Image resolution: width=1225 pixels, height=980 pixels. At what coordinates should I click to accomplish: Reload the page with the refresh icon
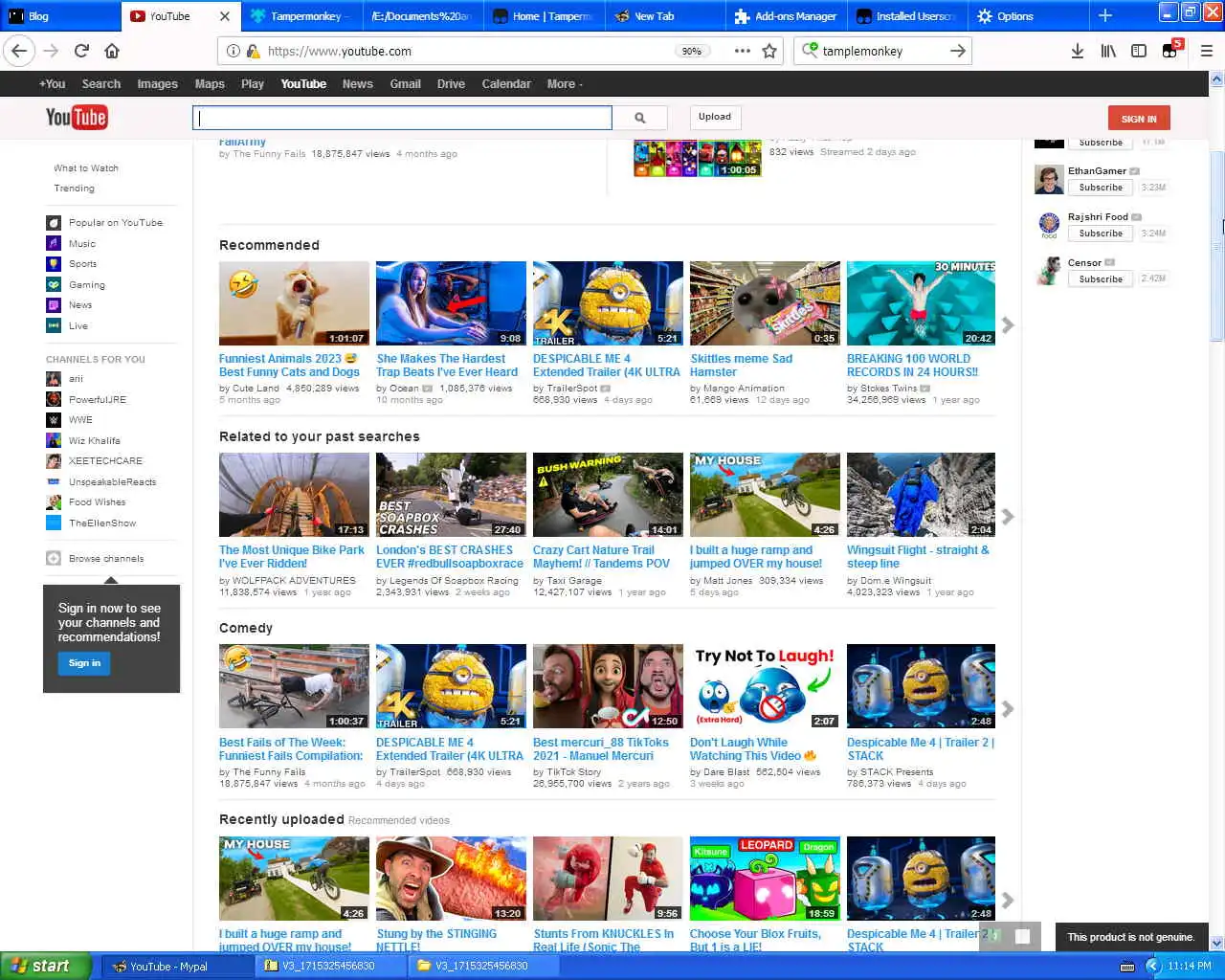pyautogui.click(x=81, y=51)
